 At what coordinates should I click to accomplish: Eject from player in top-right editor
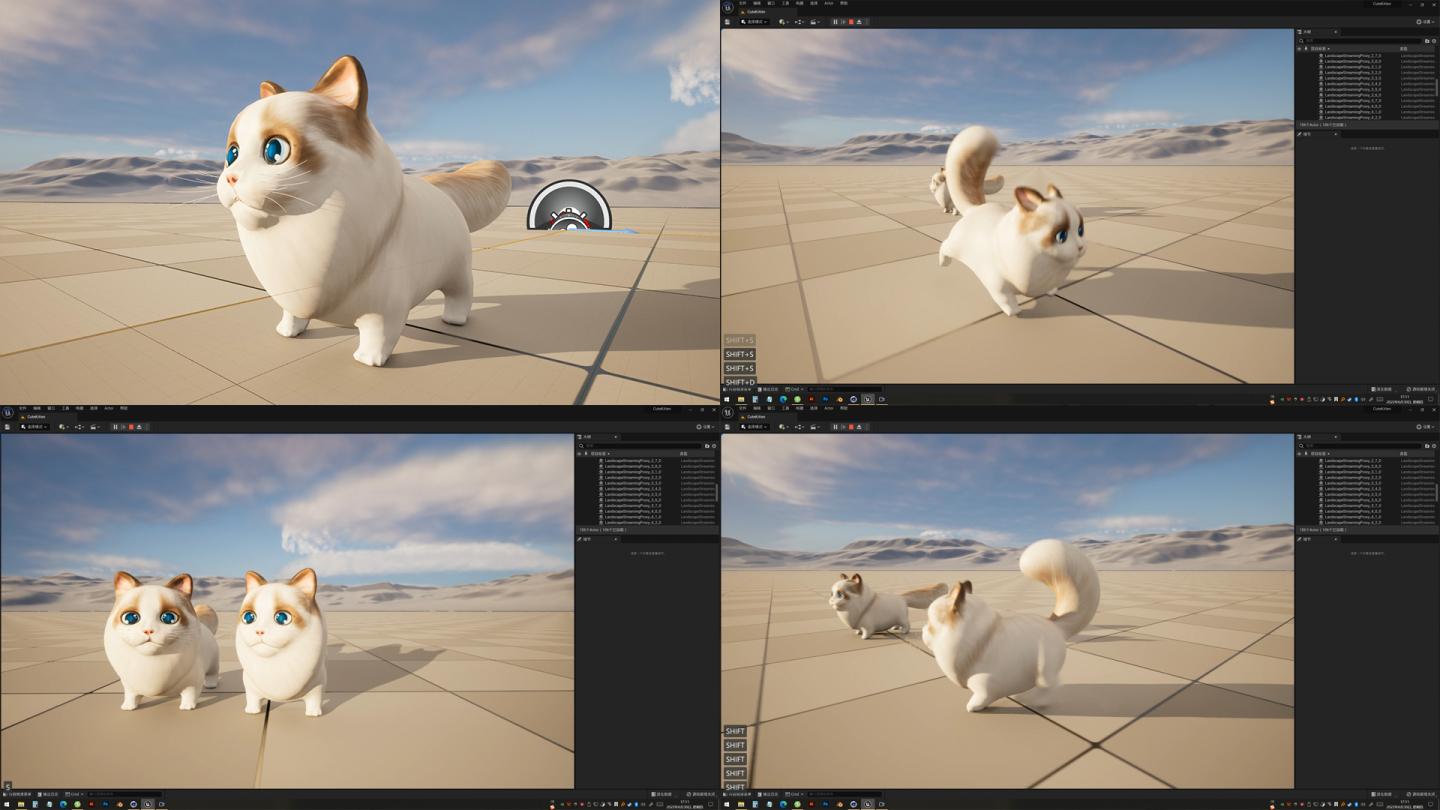point(859,22)
